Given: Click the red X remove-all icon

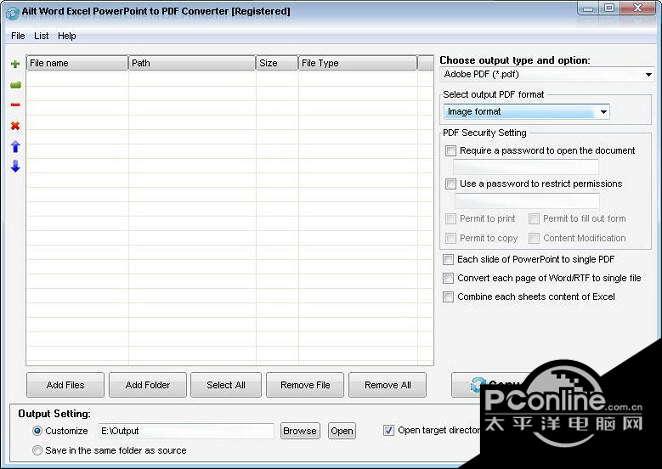Looking at the screenshot, I should (15, 125).
